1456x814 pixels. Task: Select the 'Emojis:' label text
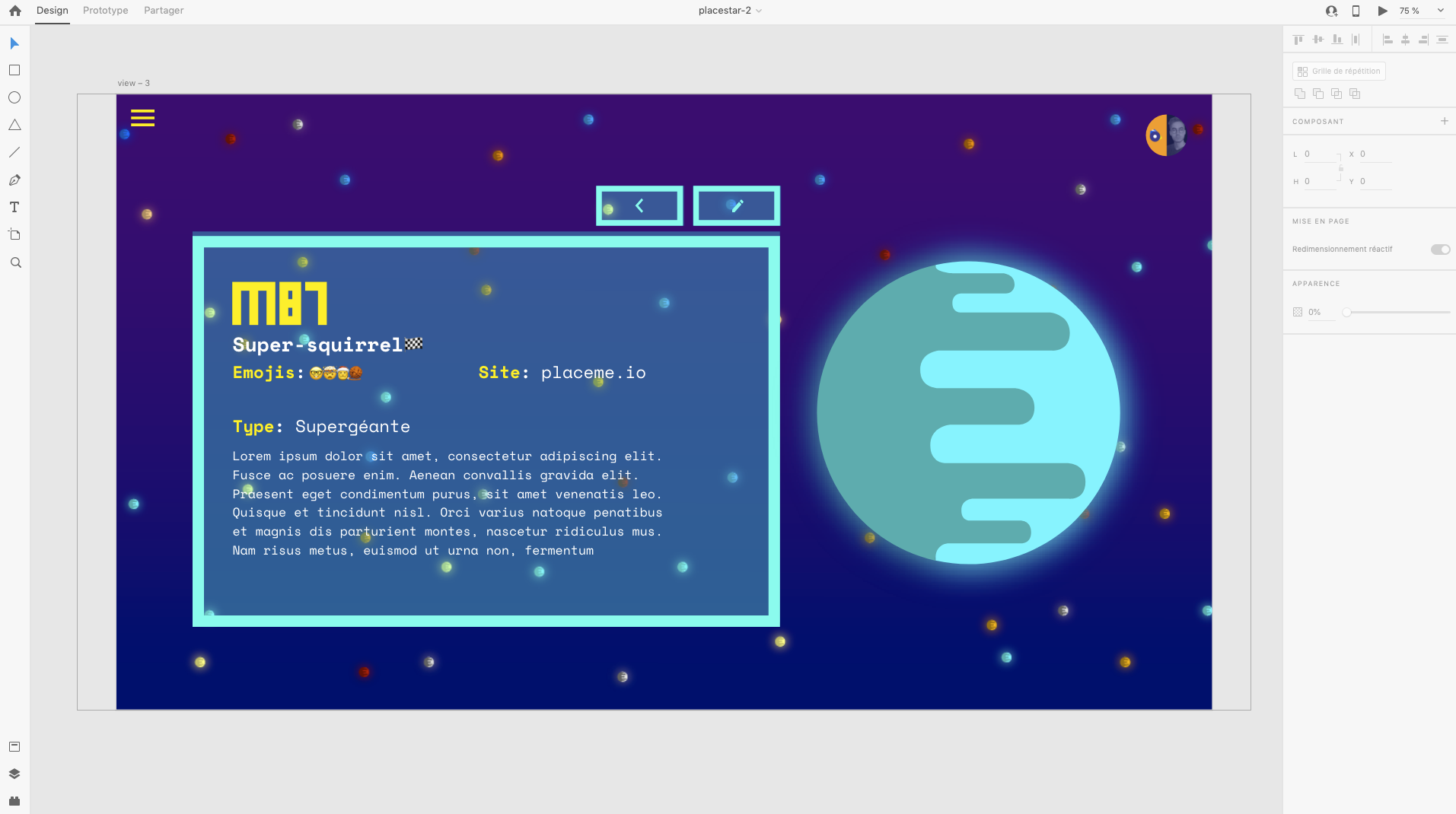click(269, 373)
